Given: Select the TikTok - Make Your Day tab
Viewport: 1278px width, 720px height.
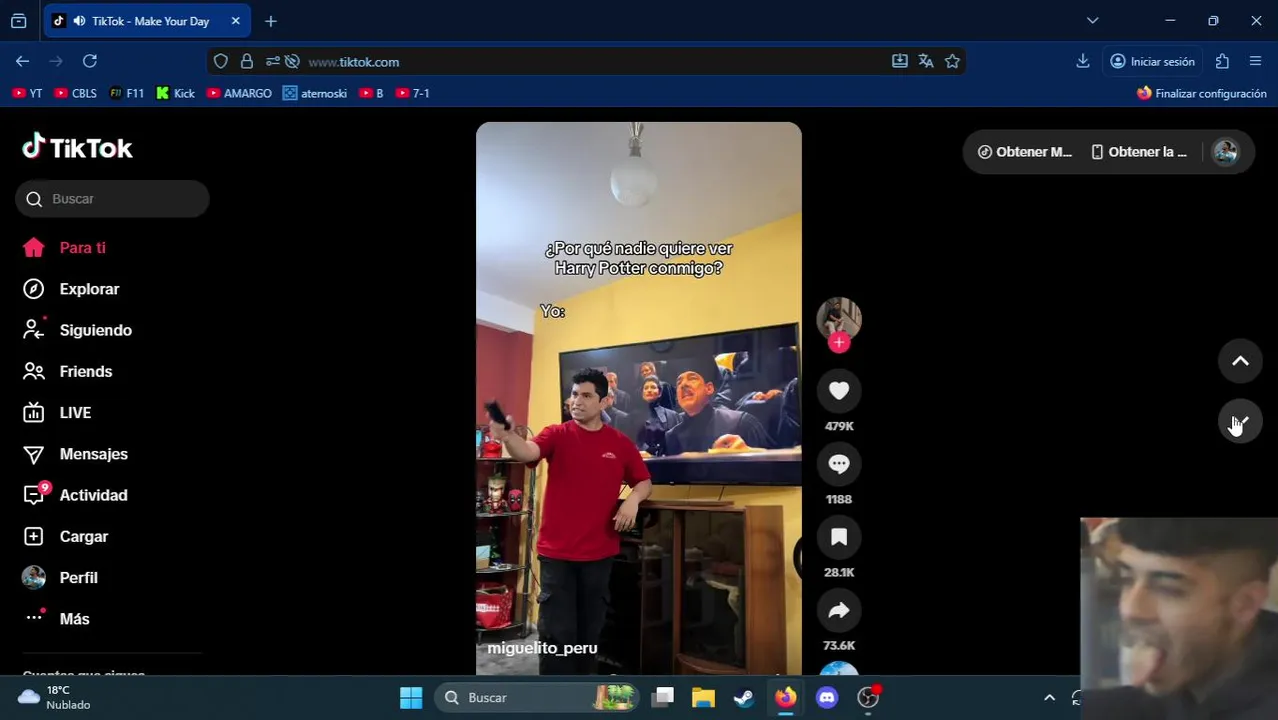Looking at the screenshot, I should coord(147,21).
